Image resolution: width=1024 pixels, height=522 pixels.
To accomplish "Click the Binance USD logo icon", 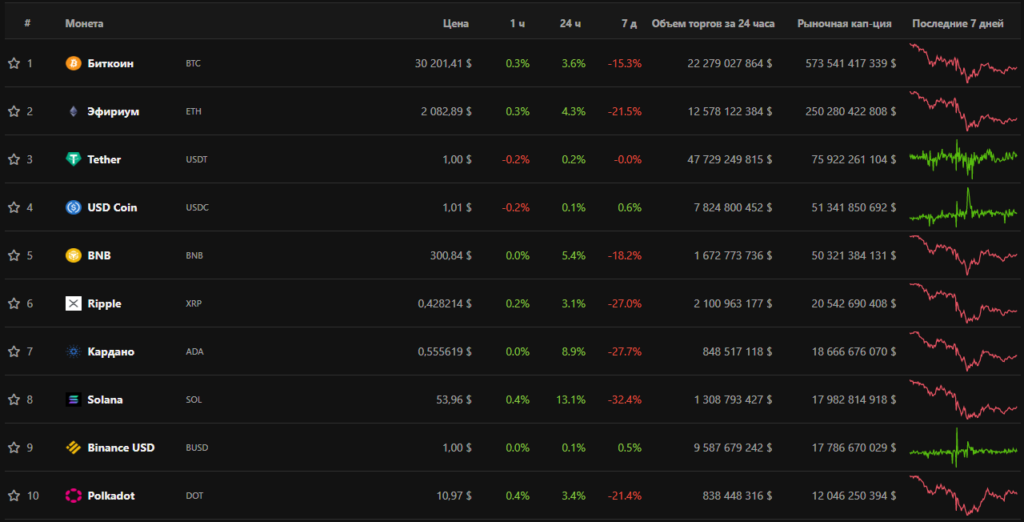I will coord(73,448).
